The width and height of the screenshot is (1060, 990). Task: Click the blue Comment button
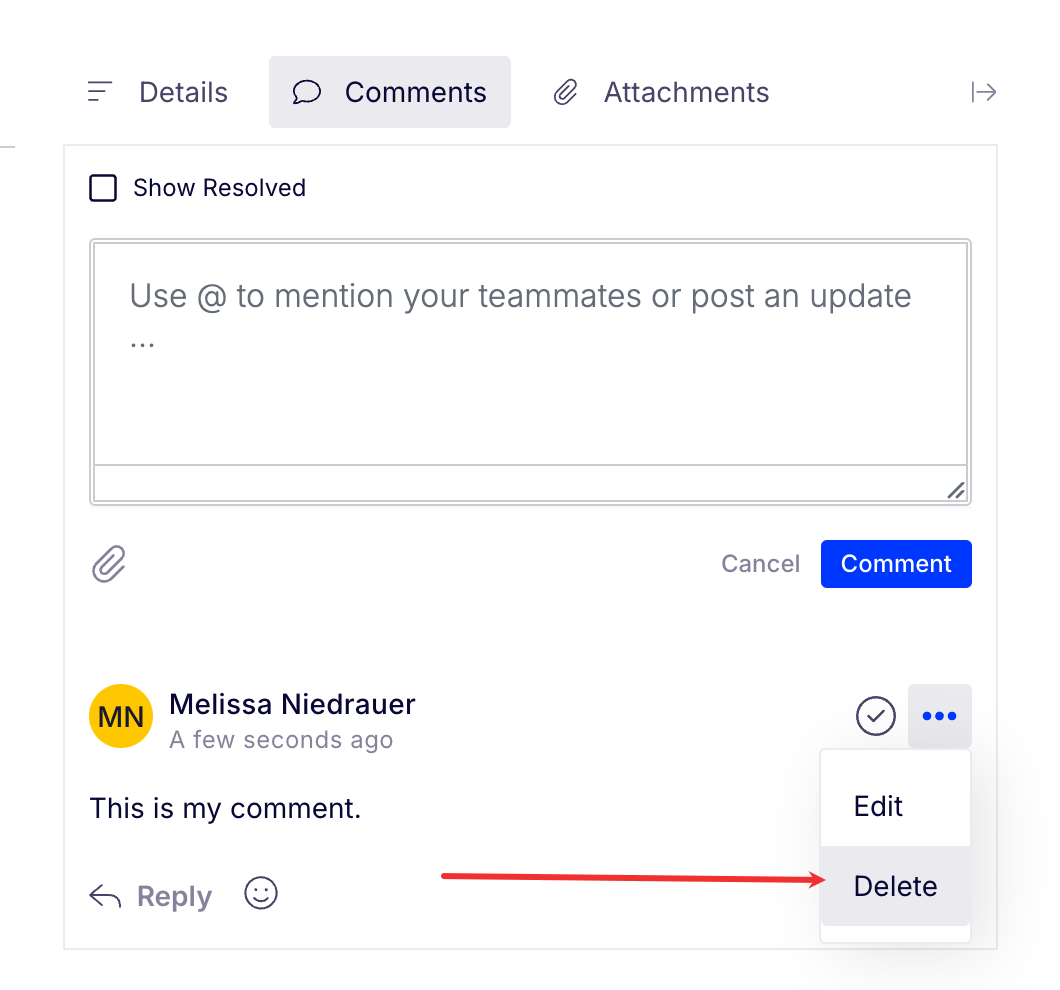coord(896,564)
